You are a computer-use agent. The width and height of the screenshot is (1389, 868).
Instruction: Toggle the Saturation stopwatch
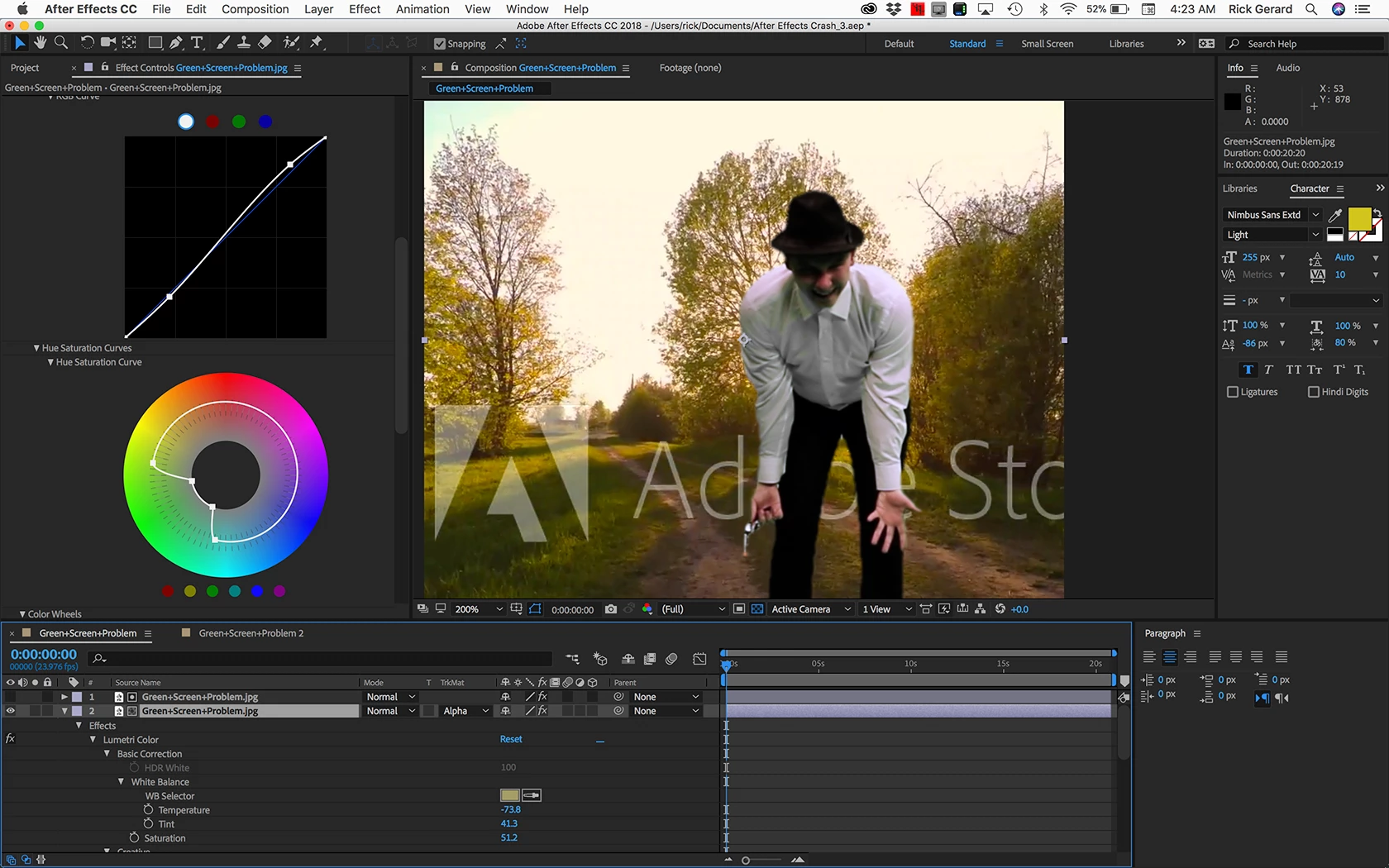click(x=134, y=838)
